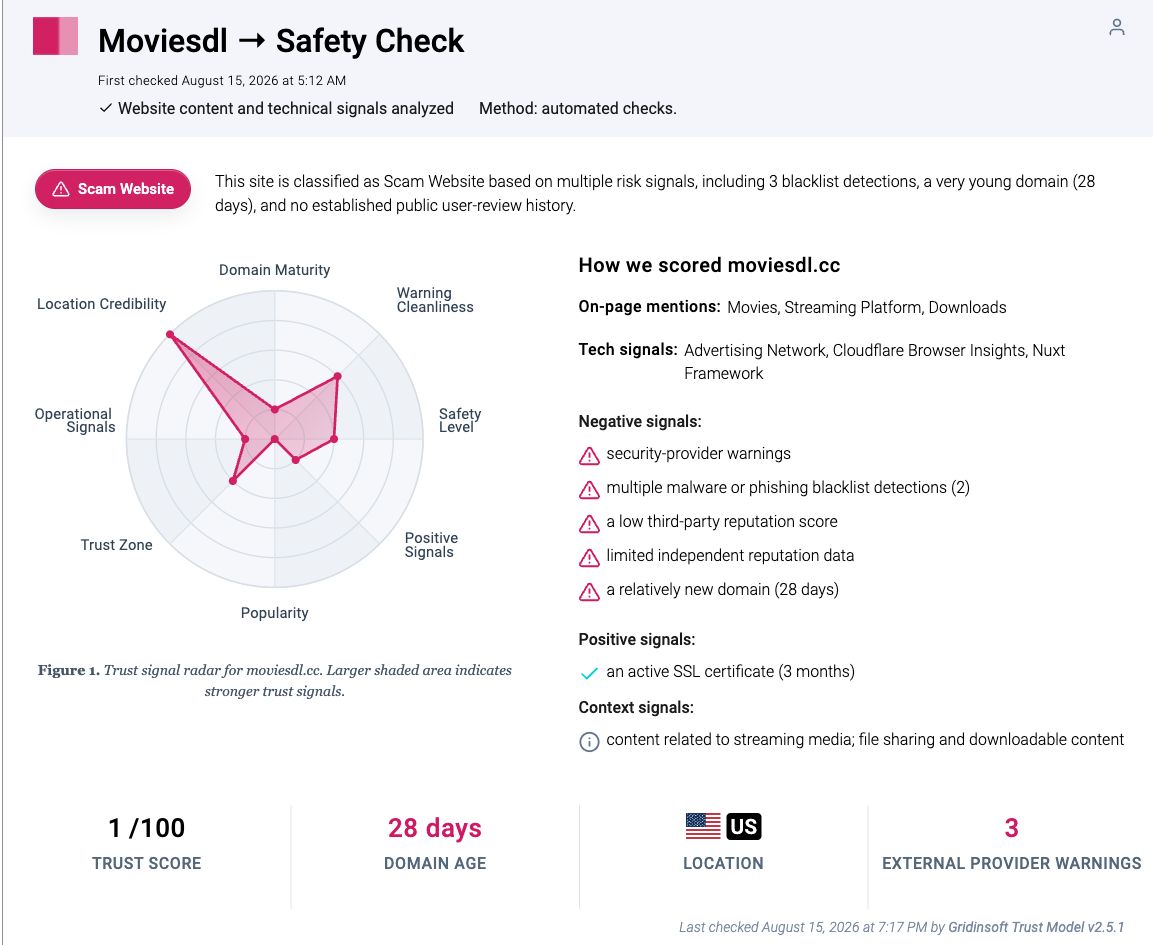Click the Trust Zone radar data point
The image size is (1153, 945).
click(x=233, y=481)
